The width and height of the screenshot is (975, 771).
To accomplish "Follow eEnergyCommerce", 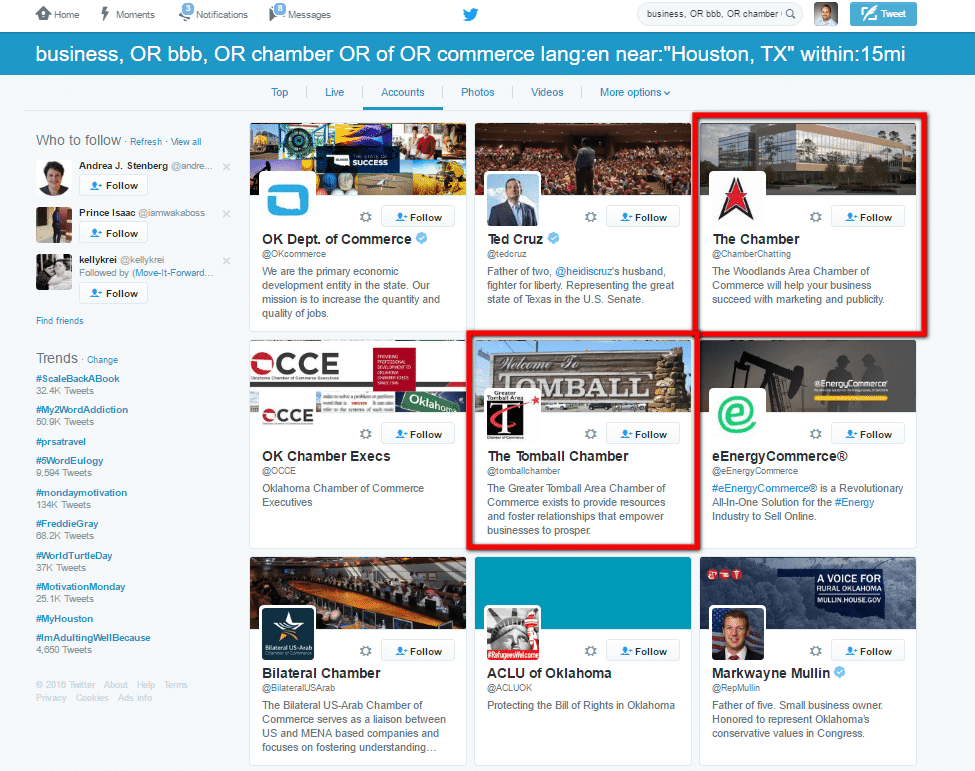I will point(868,434).
